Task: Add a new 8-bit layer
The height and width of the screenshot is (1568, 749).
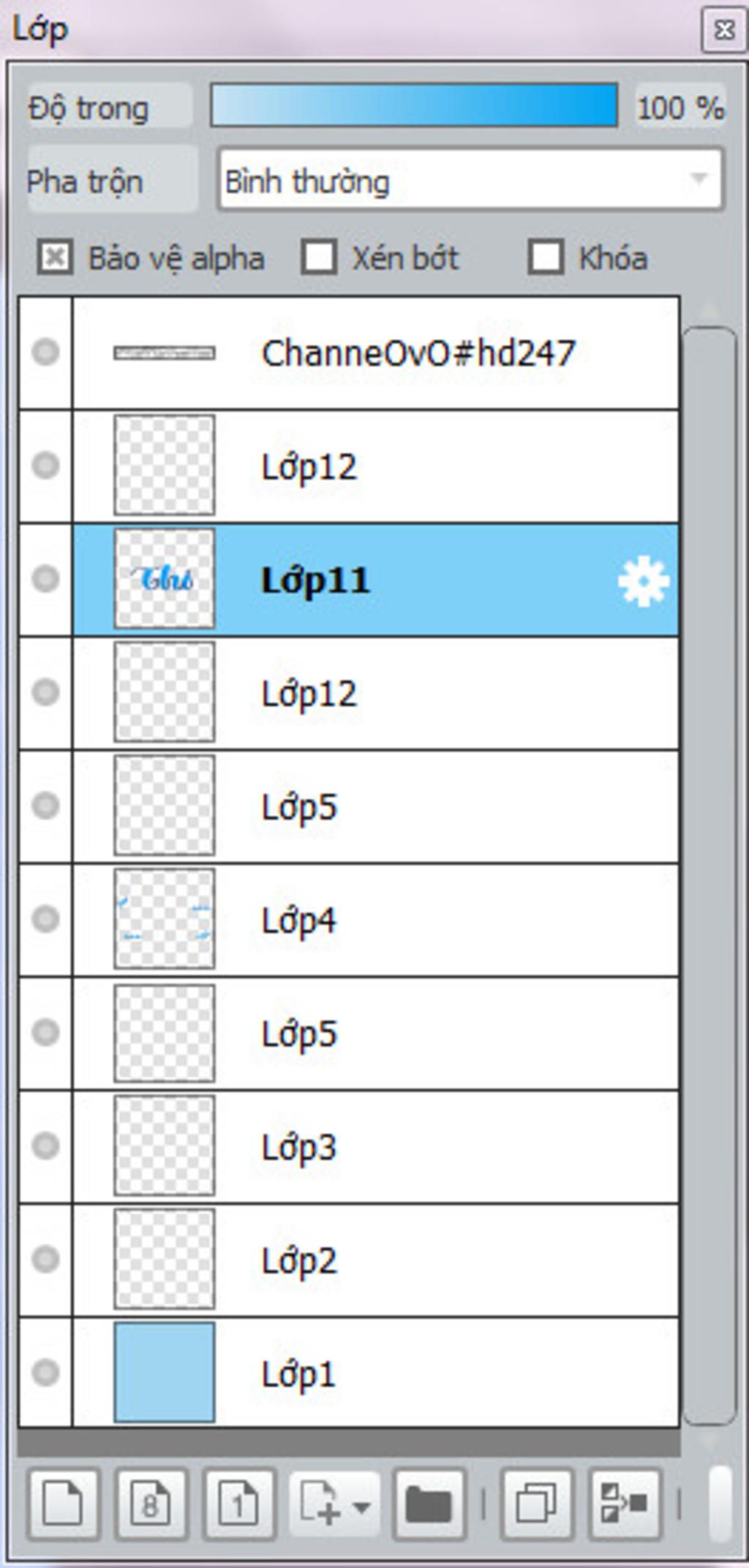Action: pos(151,1504)
